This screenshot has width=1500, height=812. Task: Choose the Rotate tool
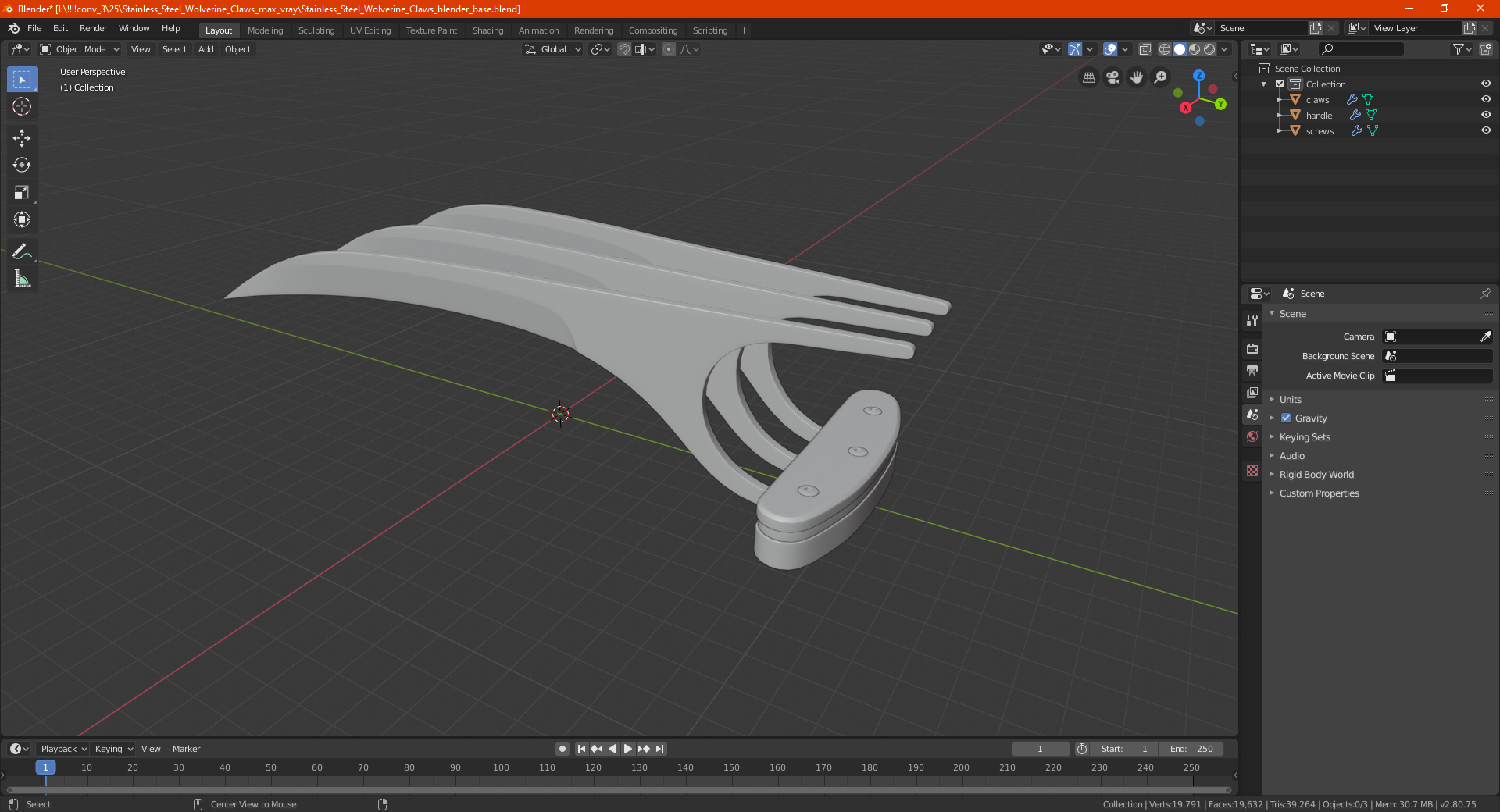(22, 165)
